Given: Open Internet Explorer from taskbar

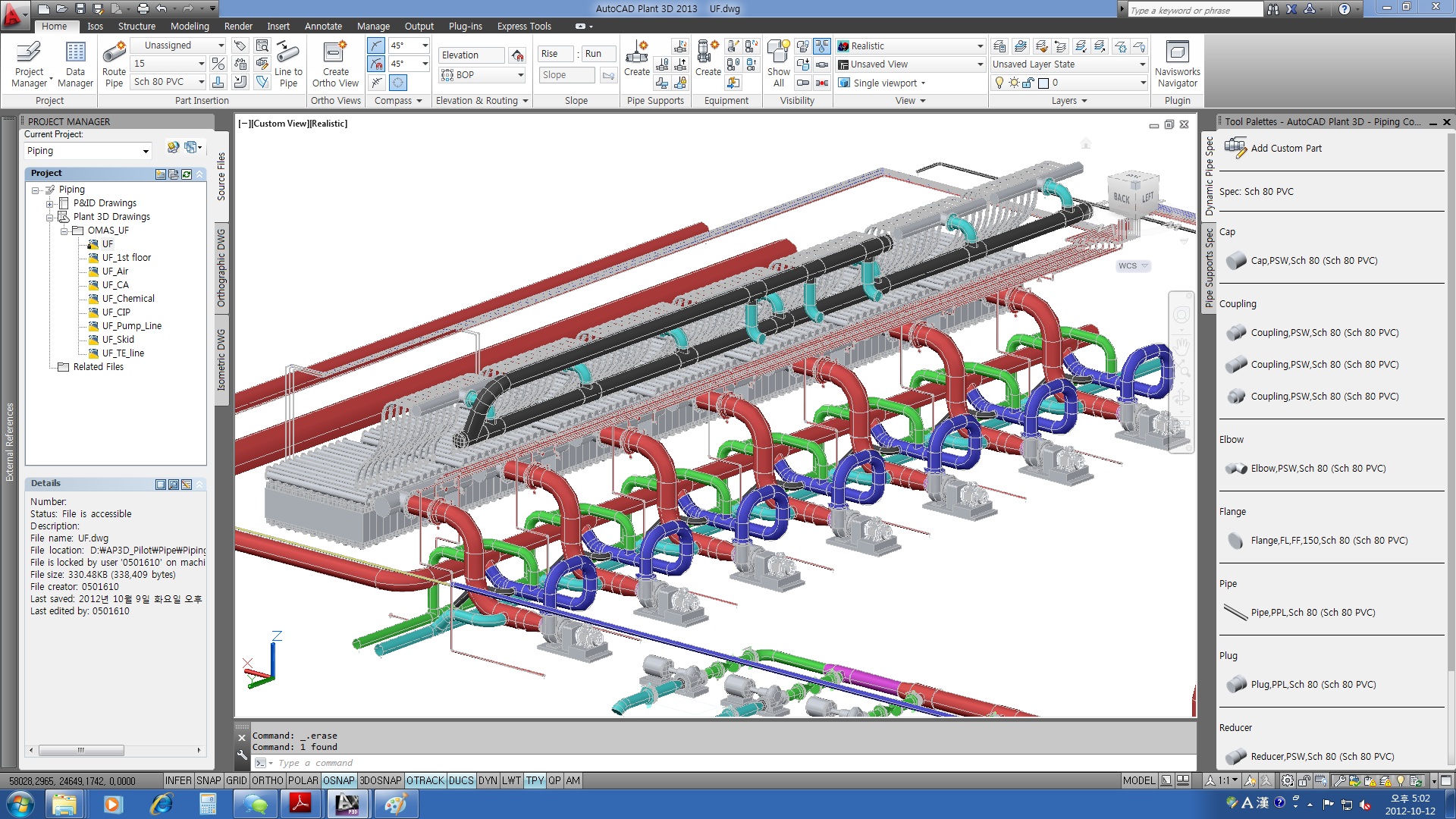Looking at the screenshot, I should (161, 803).
